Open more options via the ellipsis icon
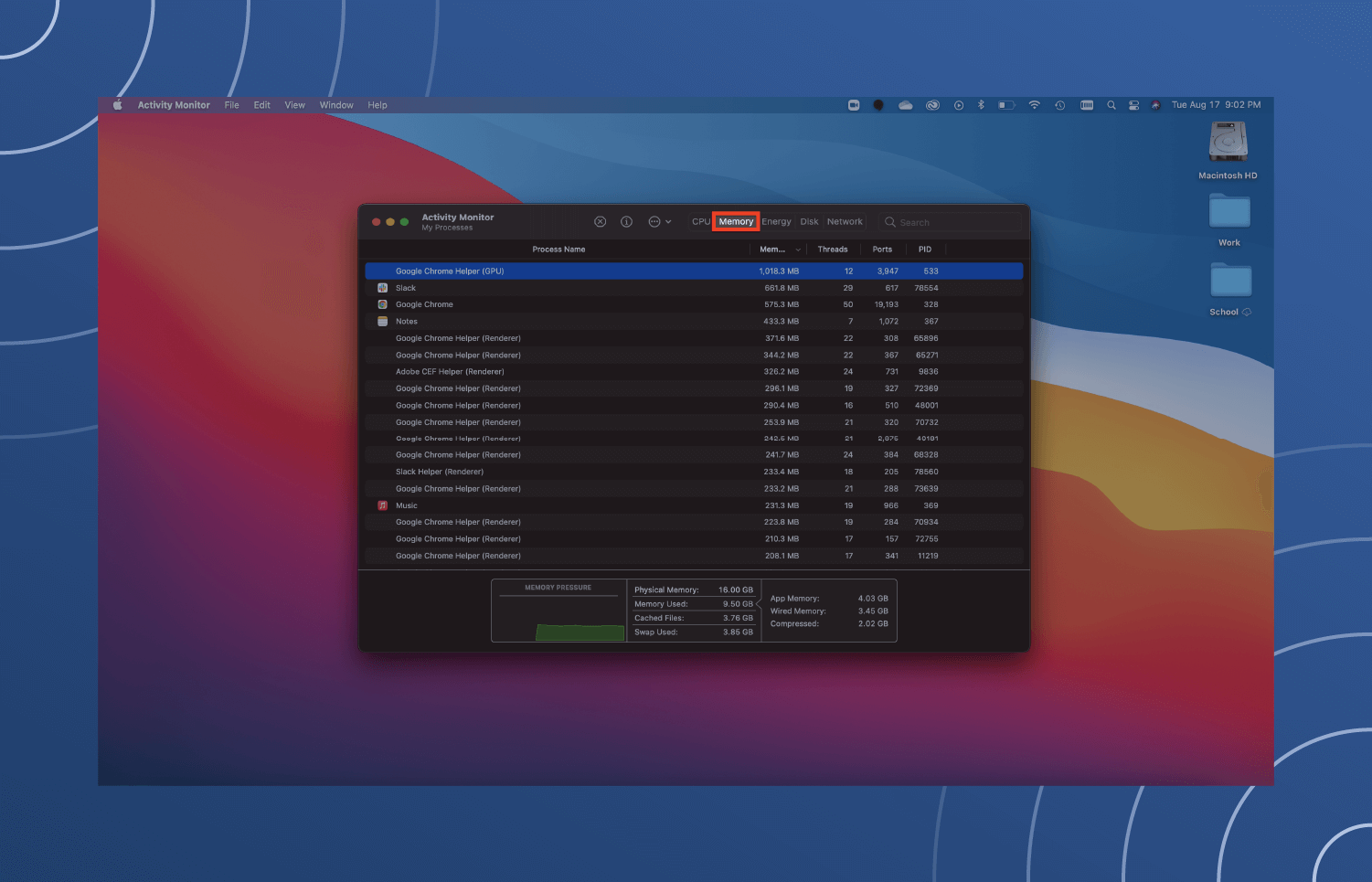1372x882 pixels. click(654, 221)
